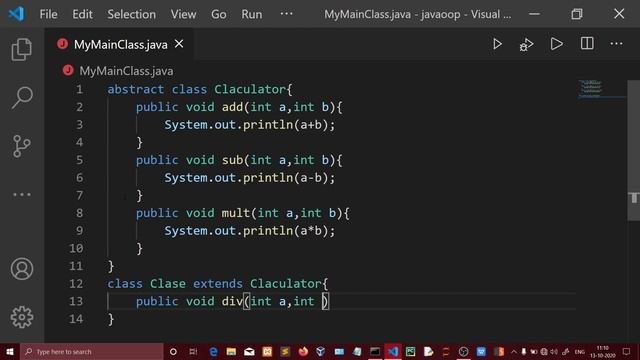The image size is (640, 360).
Task: Open volume control in system tray
Action: click(x=554, y=351)
